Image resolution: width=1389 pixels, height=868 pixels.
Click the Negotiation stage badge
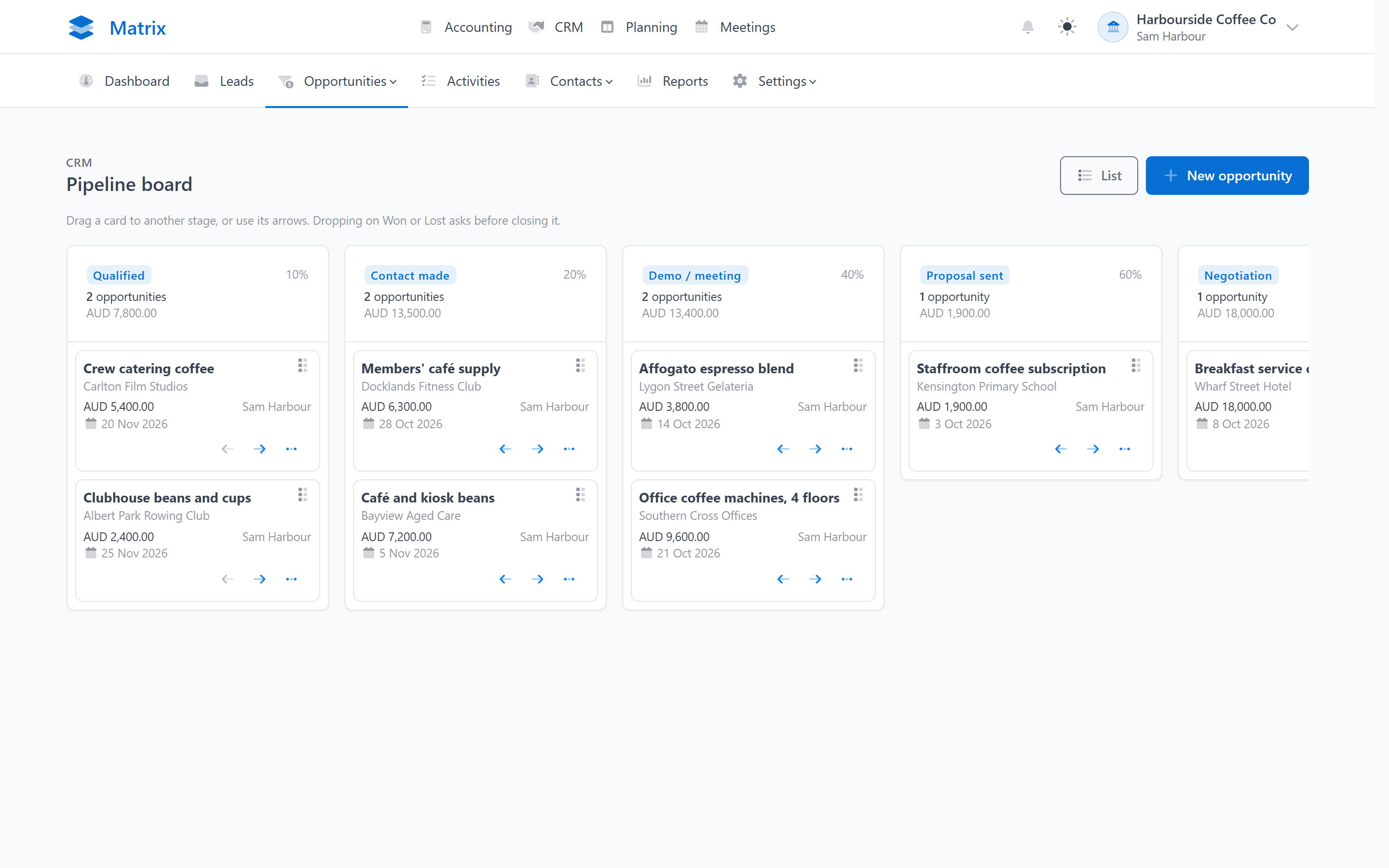pyautogui.click(x=1238, y=275)
